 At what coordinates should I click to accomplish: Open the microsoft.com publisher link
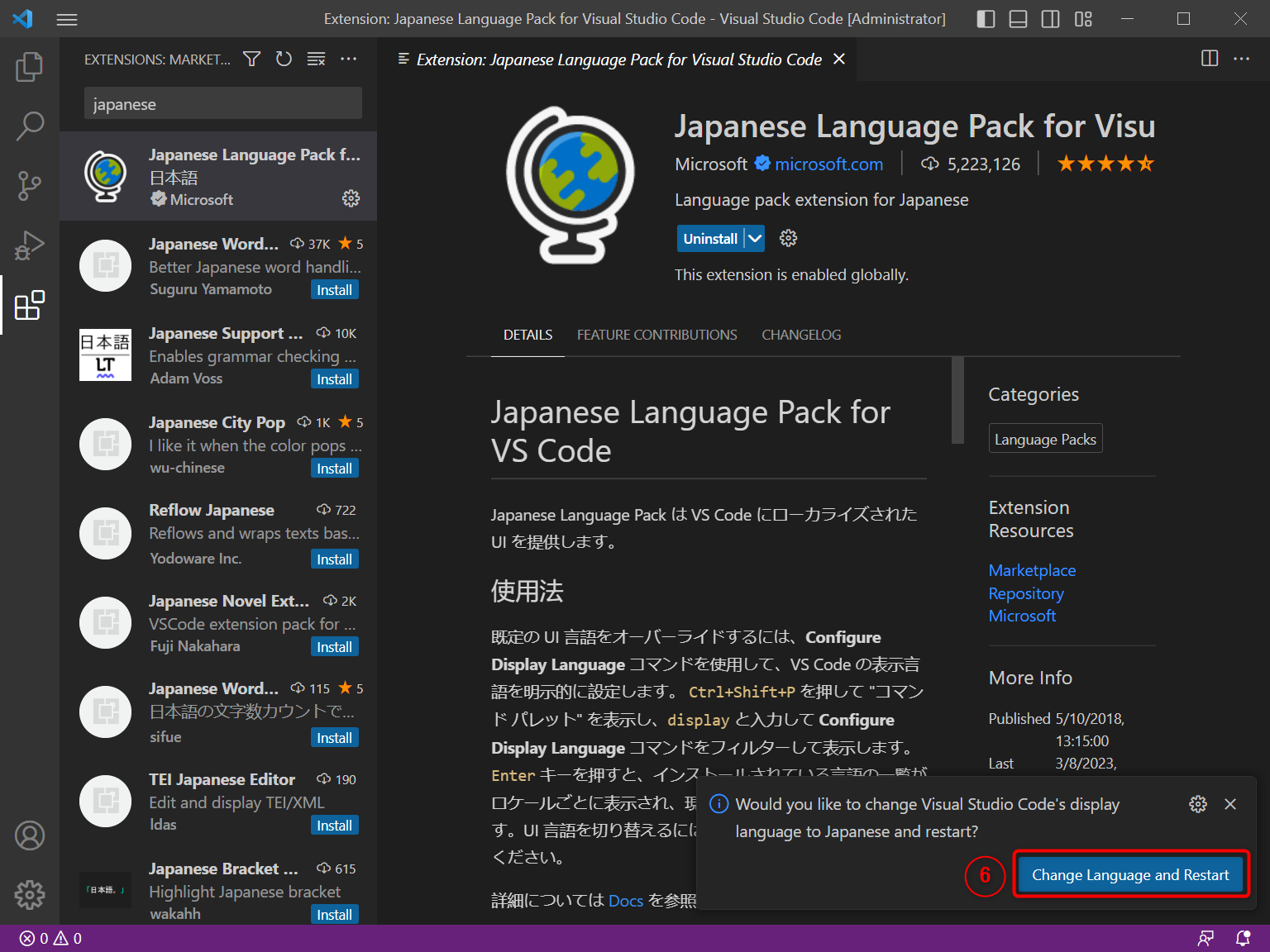pos(828,164)
